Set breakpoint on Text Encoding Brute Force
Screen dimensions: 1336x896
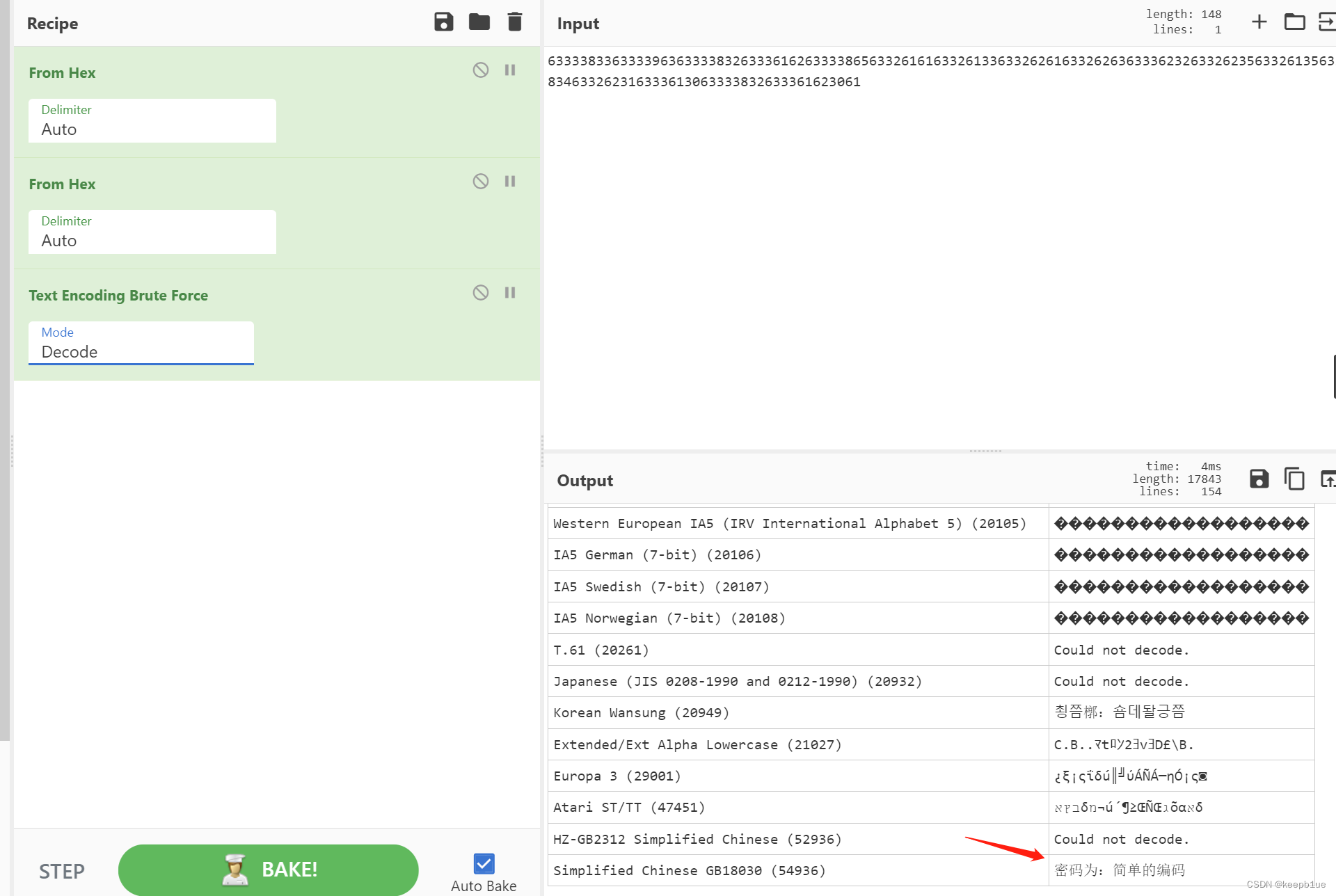[510, 293]
